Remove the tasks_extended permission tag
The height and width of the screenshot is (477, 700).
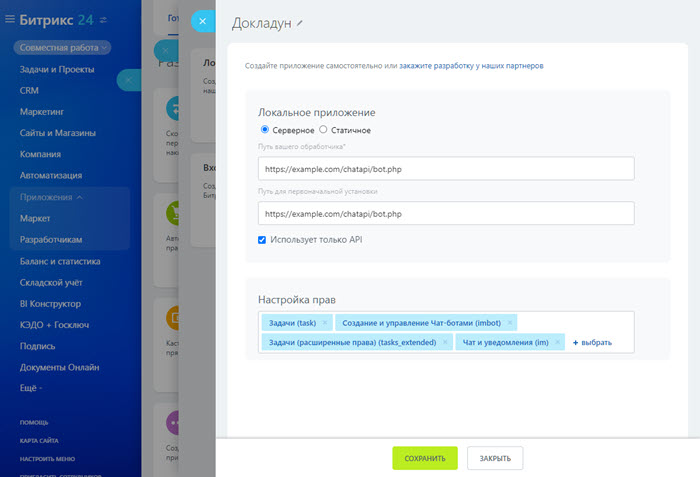[445, 342]
